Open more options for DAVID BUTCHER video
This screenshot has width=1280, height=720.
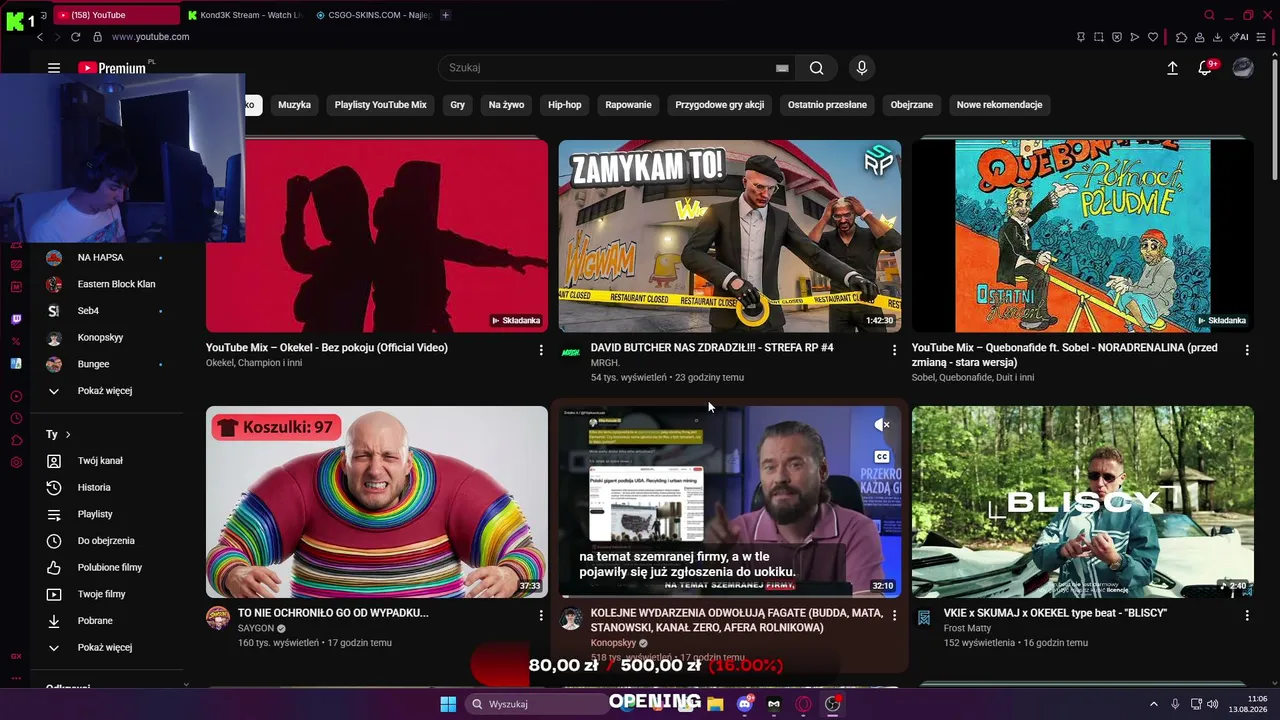pyautogui.click(x=894, y=350)
